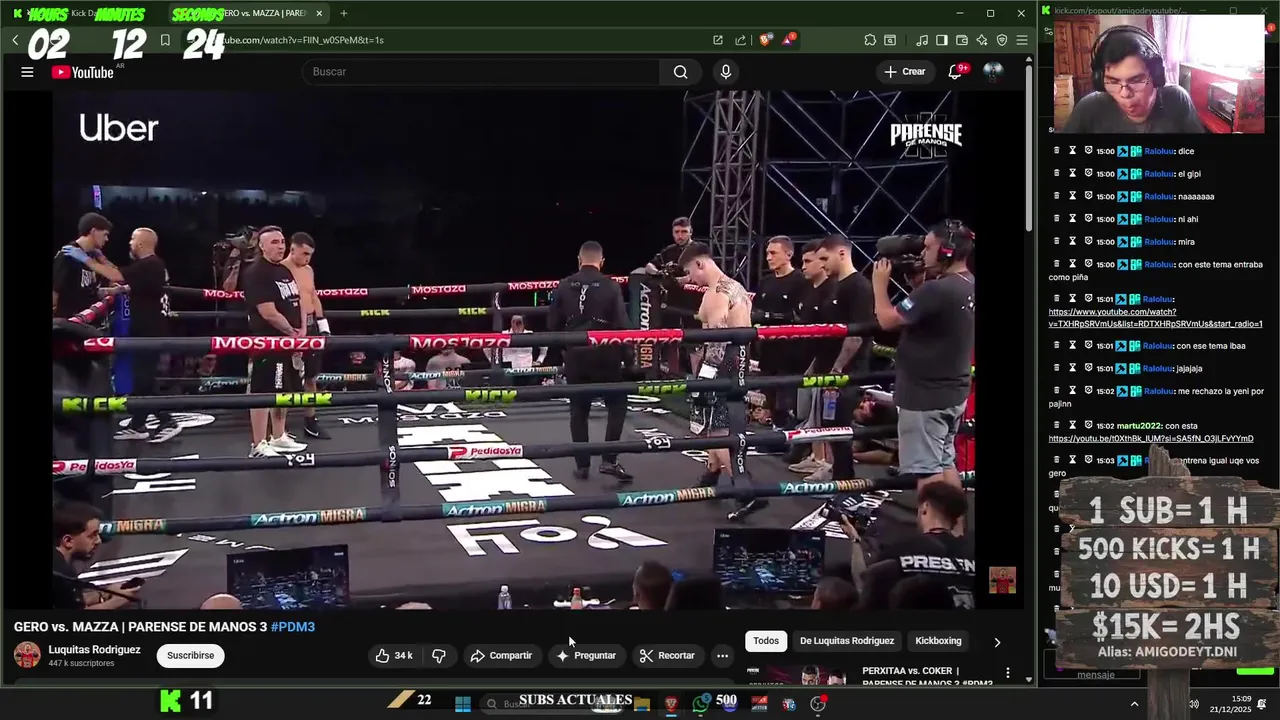Open the PERXITAA vs. COKER video thumbnail
1280x720 pixels.
point(797,675)
